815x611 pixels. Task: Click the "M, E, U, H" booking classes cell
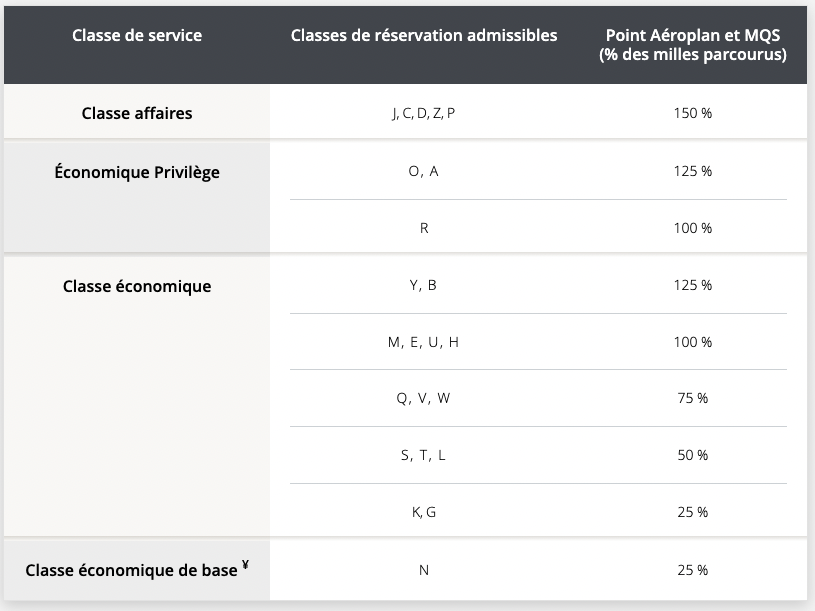click(x=424, y=342)
